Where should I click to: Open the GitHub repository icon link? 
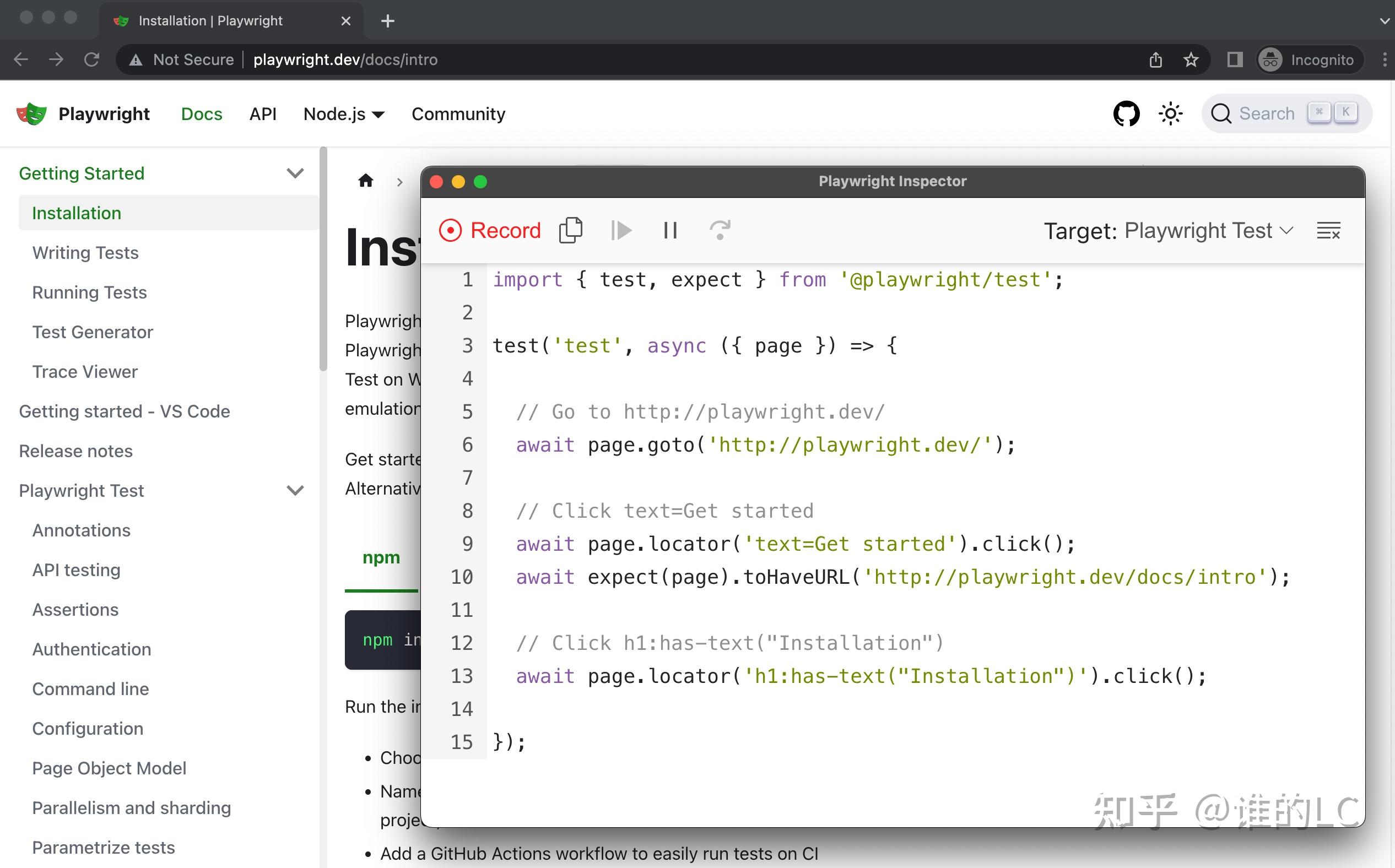1126,113
